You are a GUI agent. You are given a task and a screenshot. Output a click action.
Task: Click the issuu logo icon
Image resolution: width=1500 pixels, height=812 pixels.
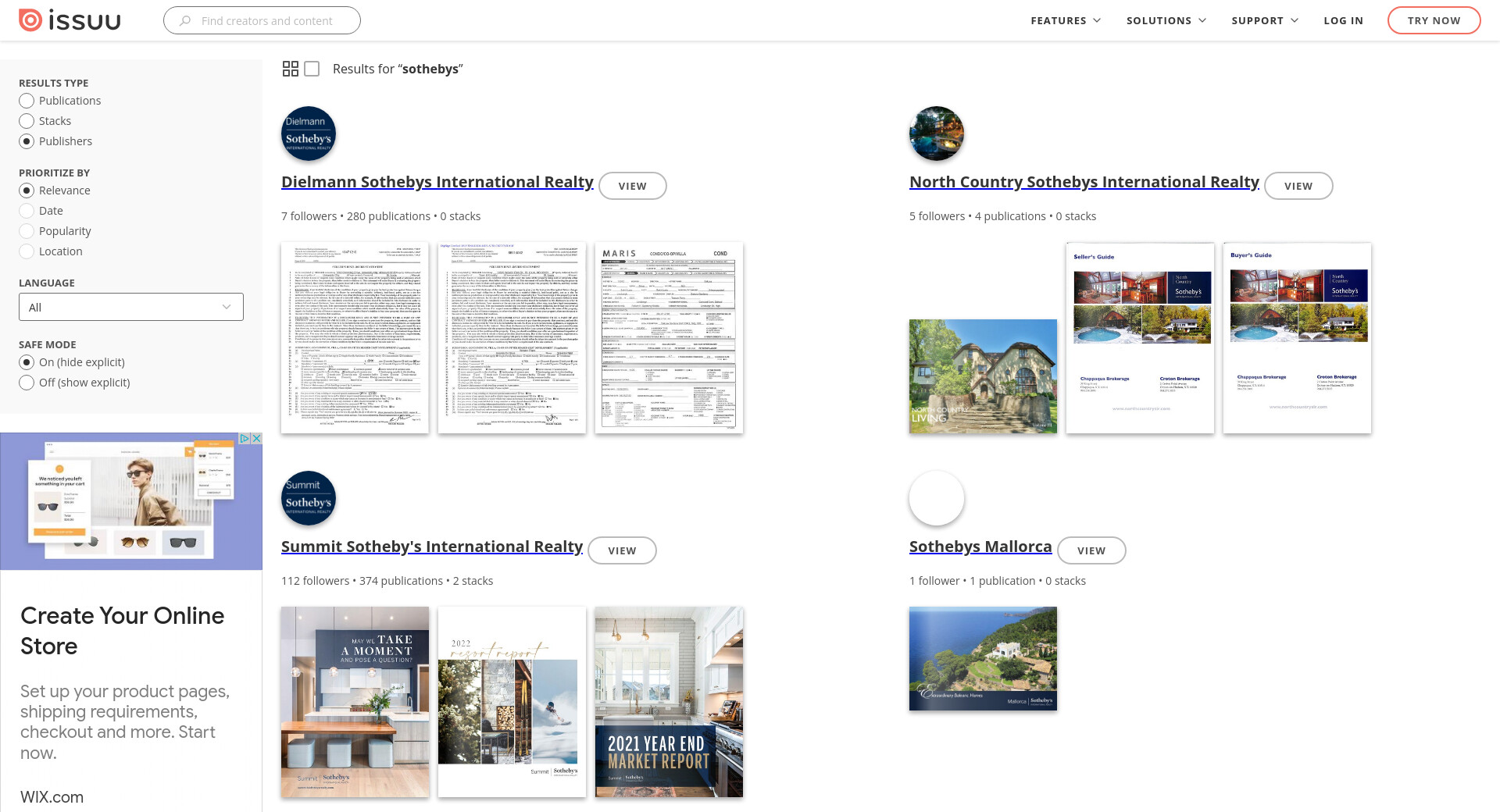(30, 20)
